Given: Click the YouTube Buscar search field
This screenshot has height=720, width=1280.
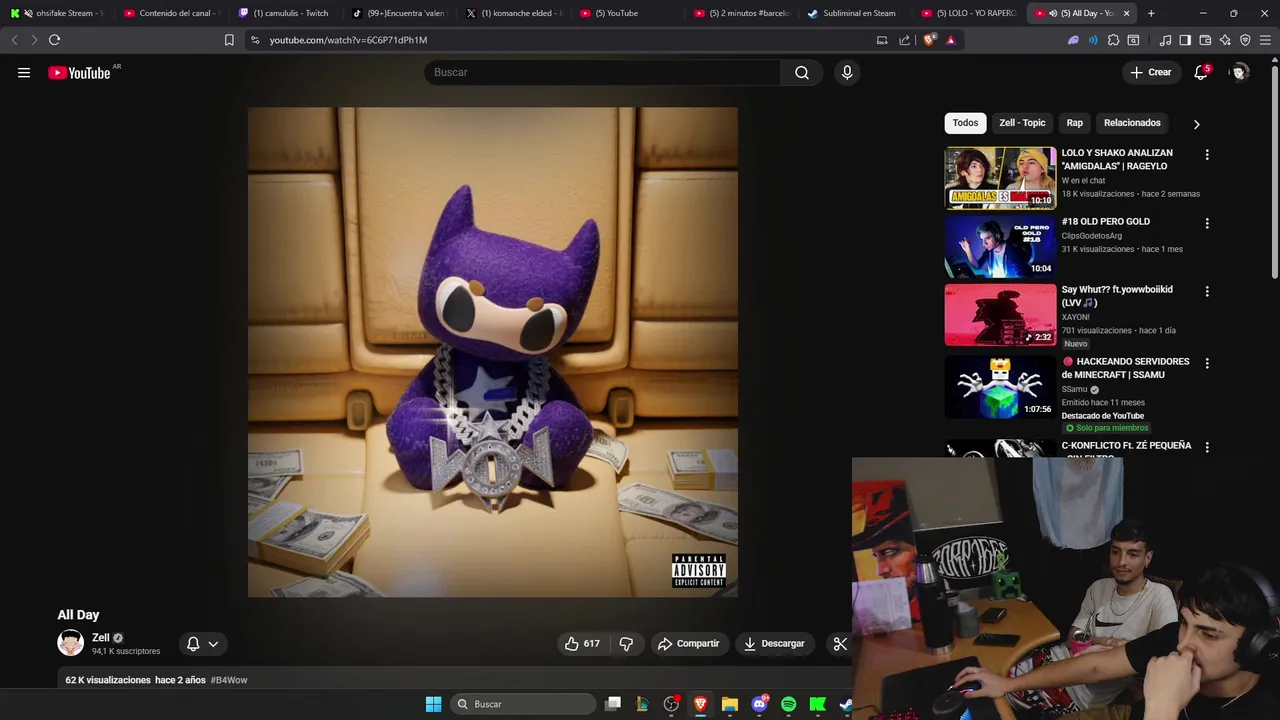Looking at the screenshot, I should [x=603, y=72].
